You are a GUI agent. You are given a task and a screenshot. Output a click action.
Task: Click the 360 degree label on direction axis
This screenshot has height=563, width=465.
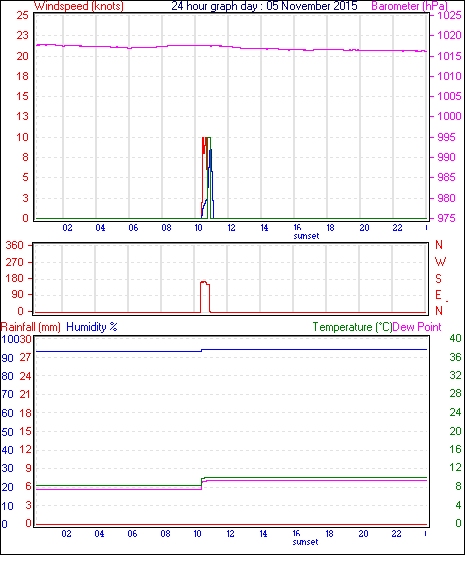click(14, 246)
